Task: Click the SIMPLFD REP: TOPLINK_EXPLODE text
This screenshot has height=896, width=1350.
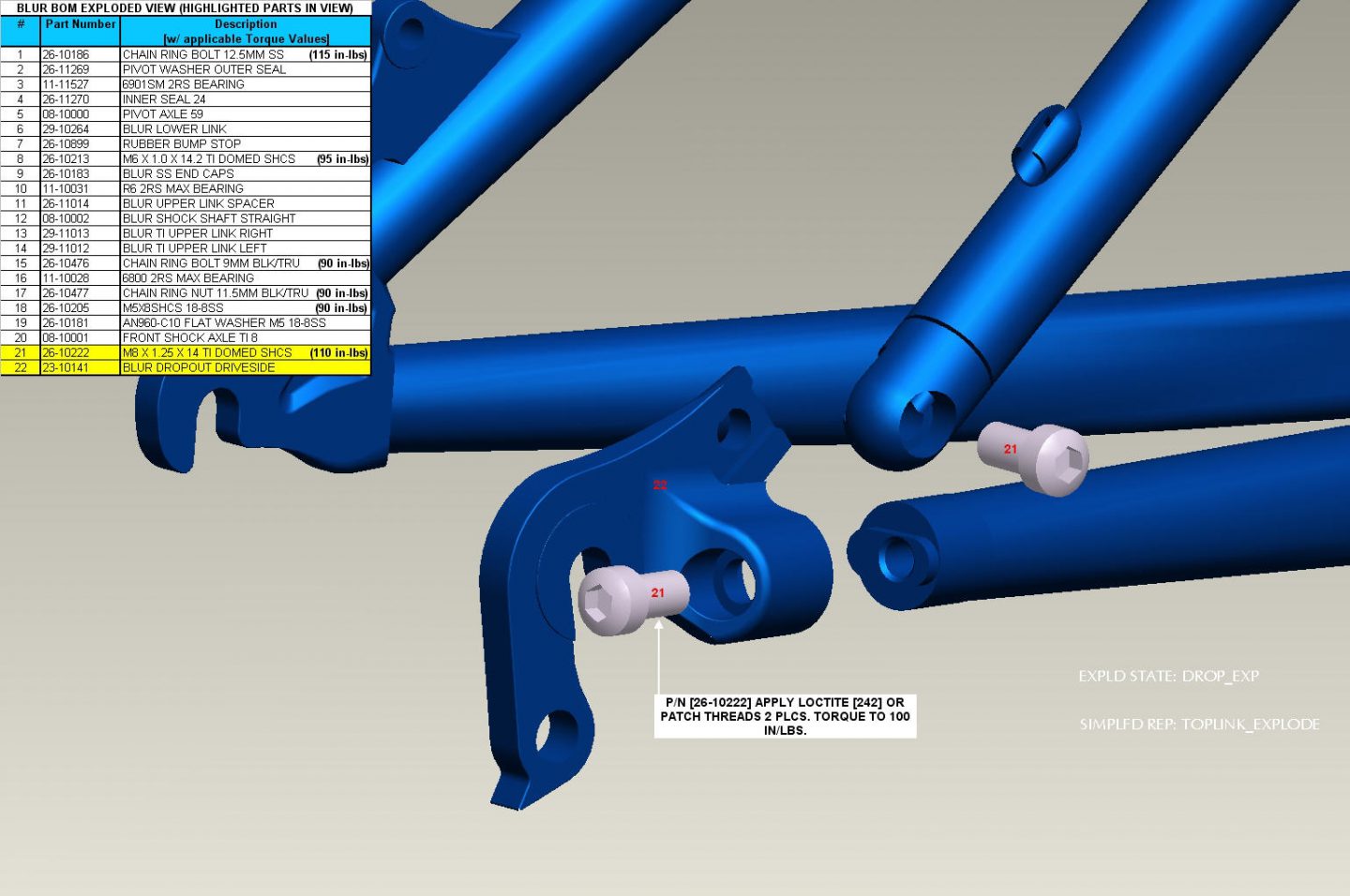Action: 1199,724
